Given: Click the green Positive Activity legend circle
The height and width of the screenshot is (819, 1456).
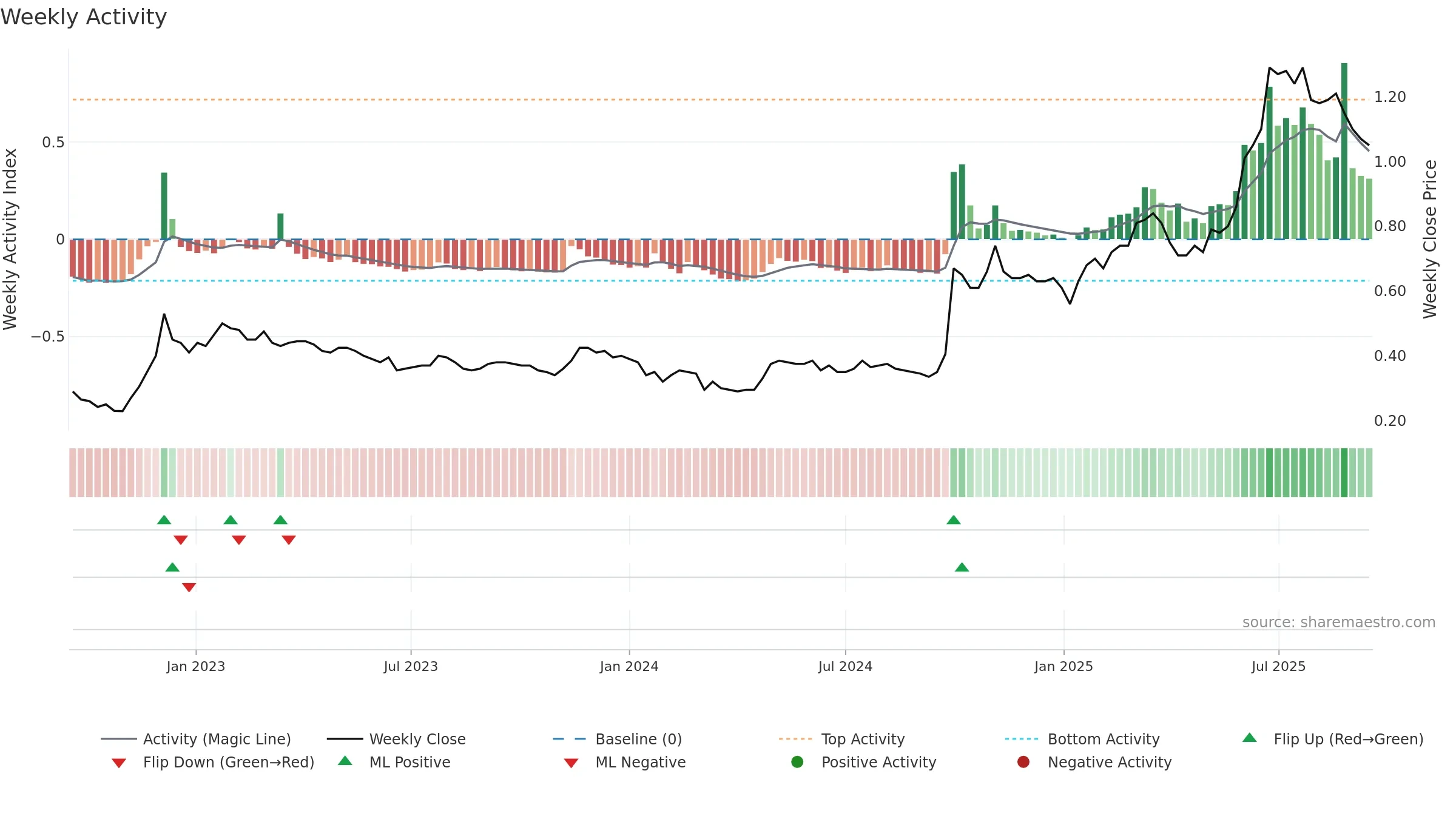Looking at the screenshot, I should (x=797, y=762).
